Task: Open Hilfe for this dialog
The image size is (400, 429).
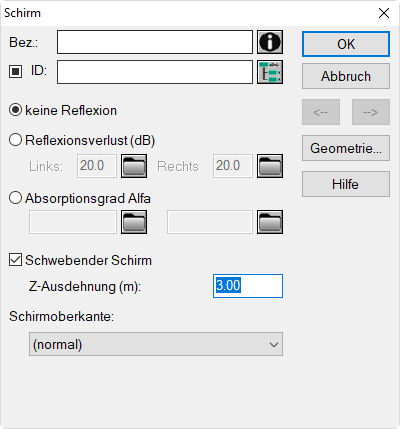Action: tap(346, 184)
